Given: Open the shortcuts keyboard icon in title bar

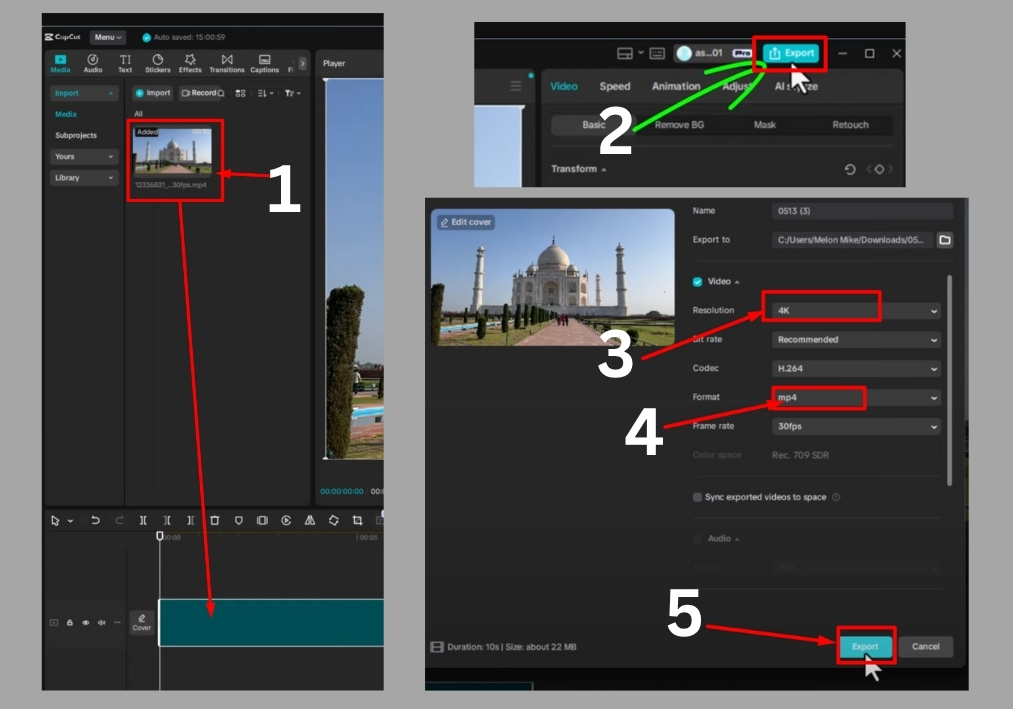Looking at the screenshot, I should point(657,54).
